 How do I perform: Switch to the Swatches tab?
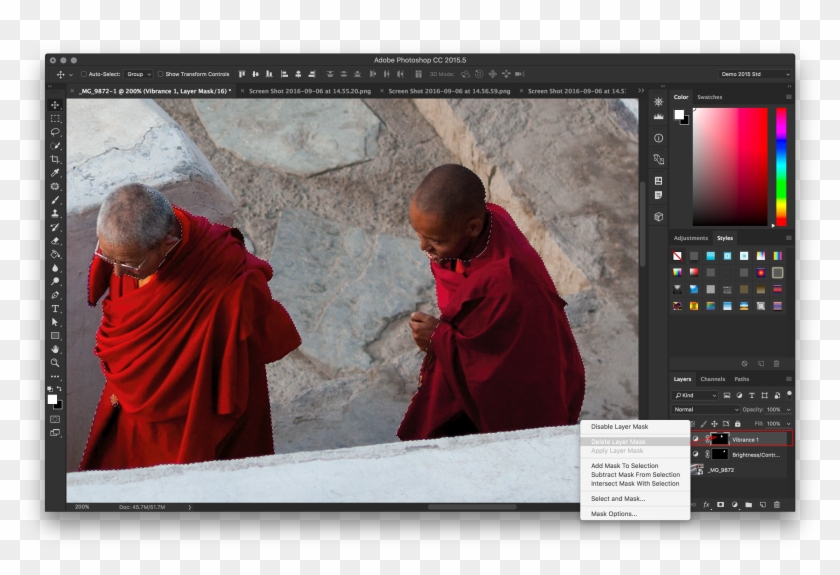click(709, 97)
